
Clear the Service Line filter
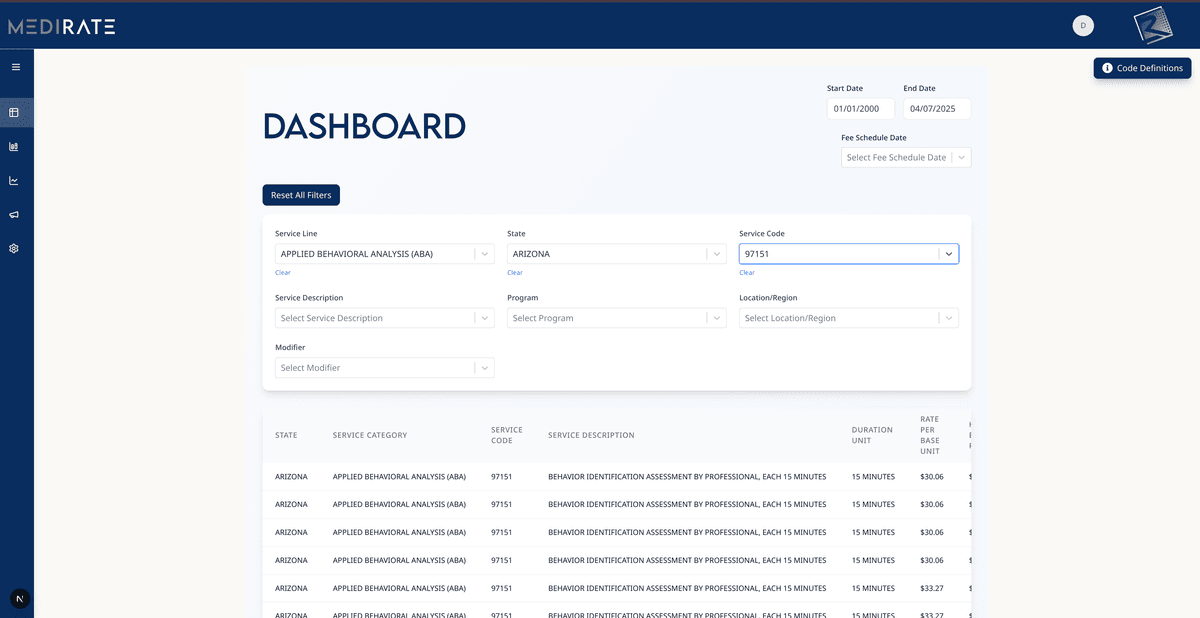coord(283,272)
